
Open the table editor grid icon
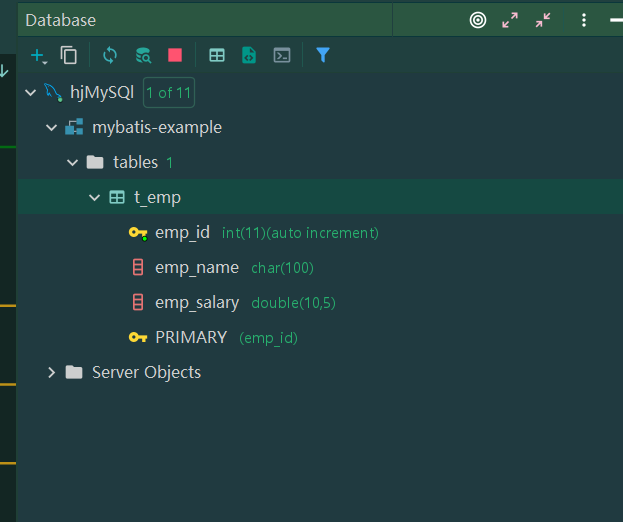coord(217,55)
